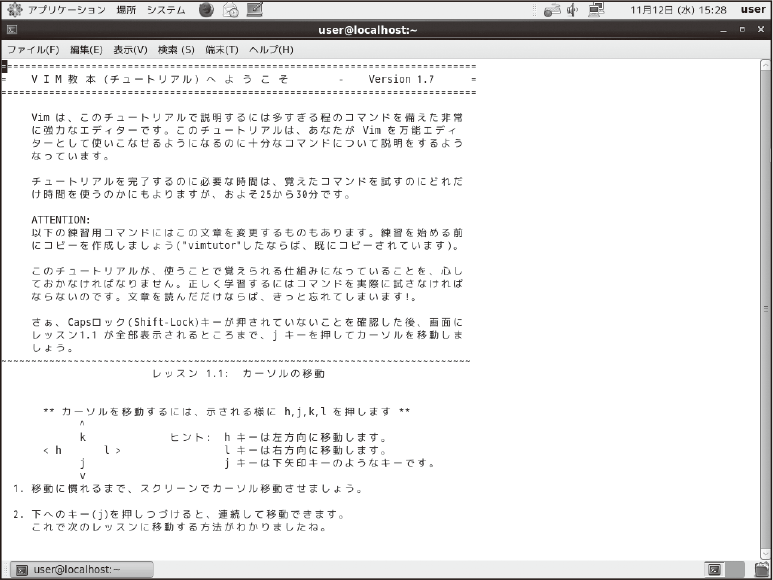Open the ヘルプ(H) menu
The image size is (773, 580).
[271, 49]
